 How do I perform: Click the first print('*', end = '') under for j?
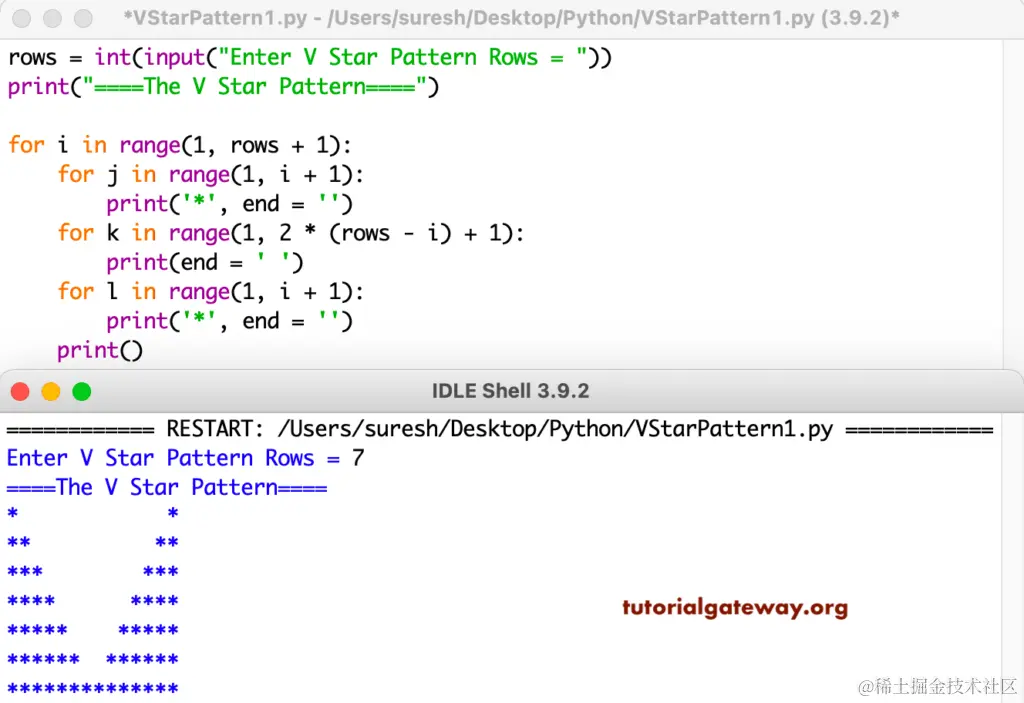click(229, 204)
